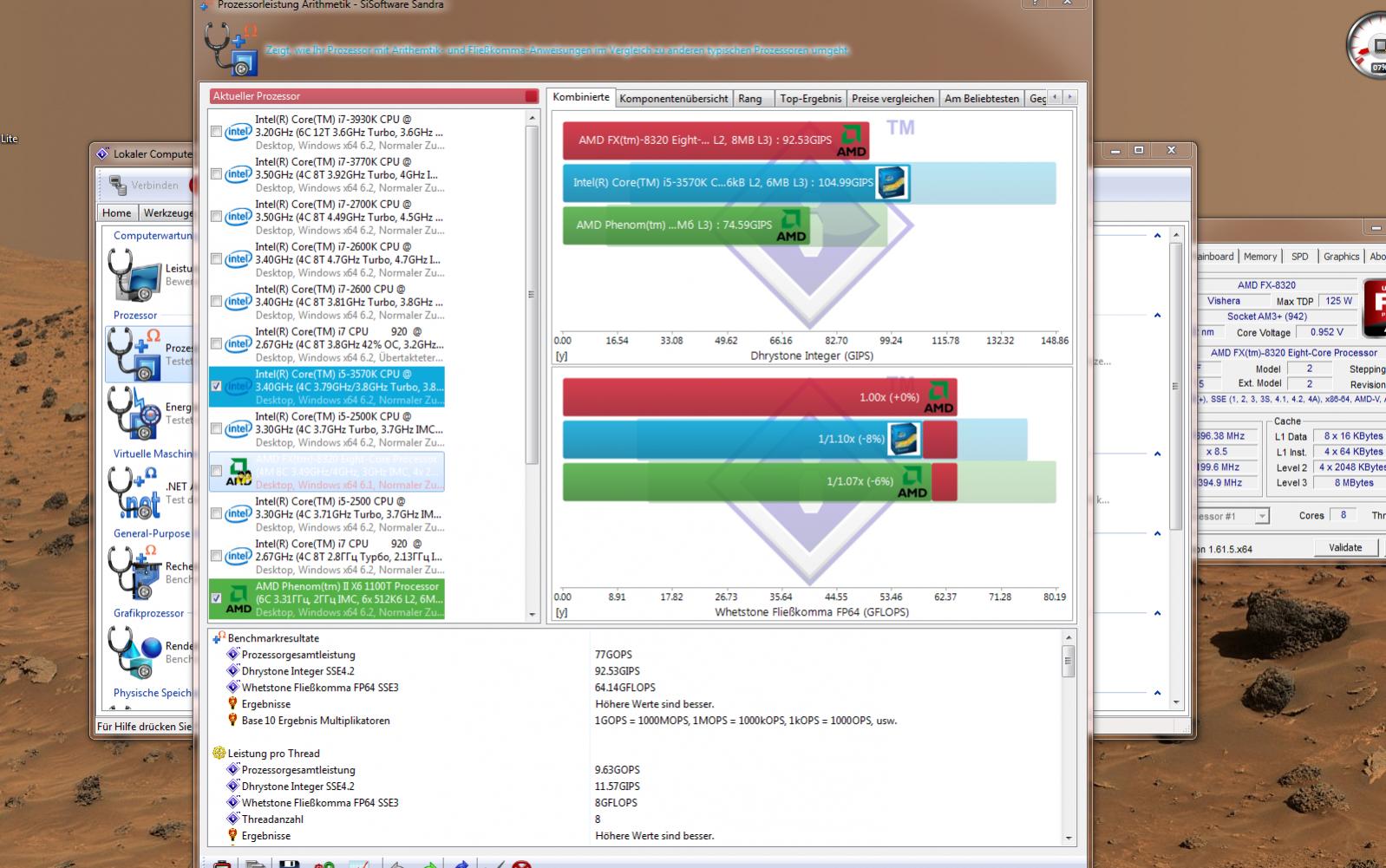Click the Kombinierte tab
Screen dimensions: 1386x868
581,97
